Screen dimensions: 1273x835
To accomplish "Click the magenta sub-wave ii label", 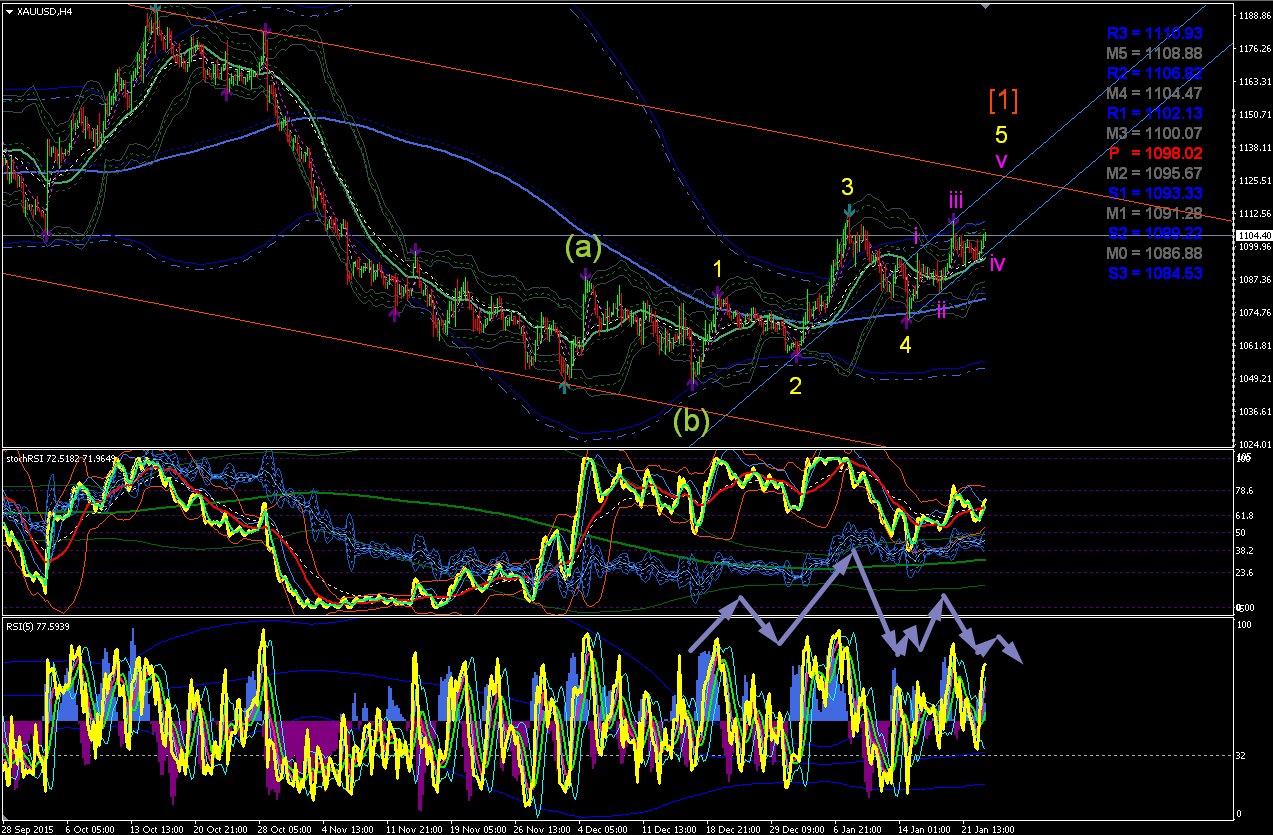I will pos(941,310).
